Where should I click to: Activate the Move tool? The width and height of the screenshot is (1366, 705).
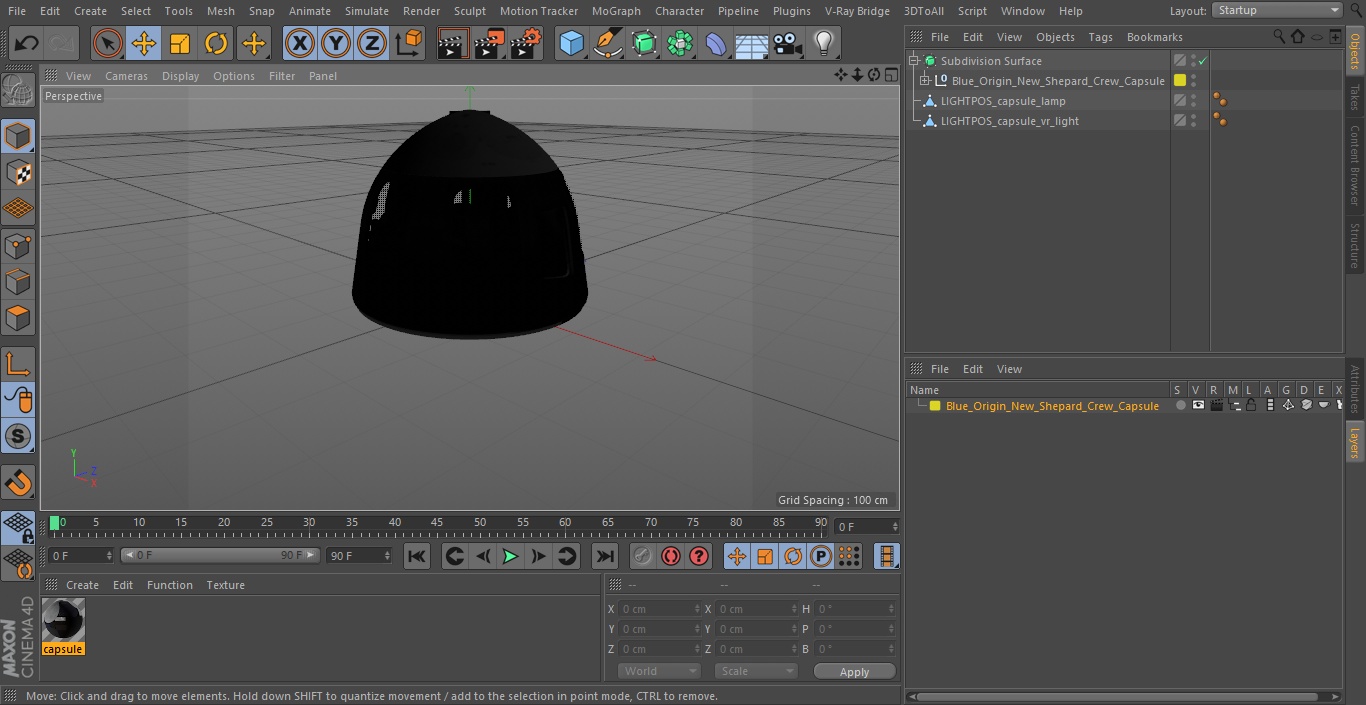144,43
